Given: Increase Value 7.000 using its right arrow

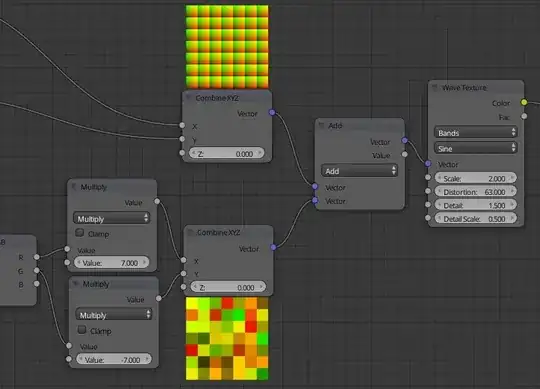Looking at the screenshot, I should 145,262.
